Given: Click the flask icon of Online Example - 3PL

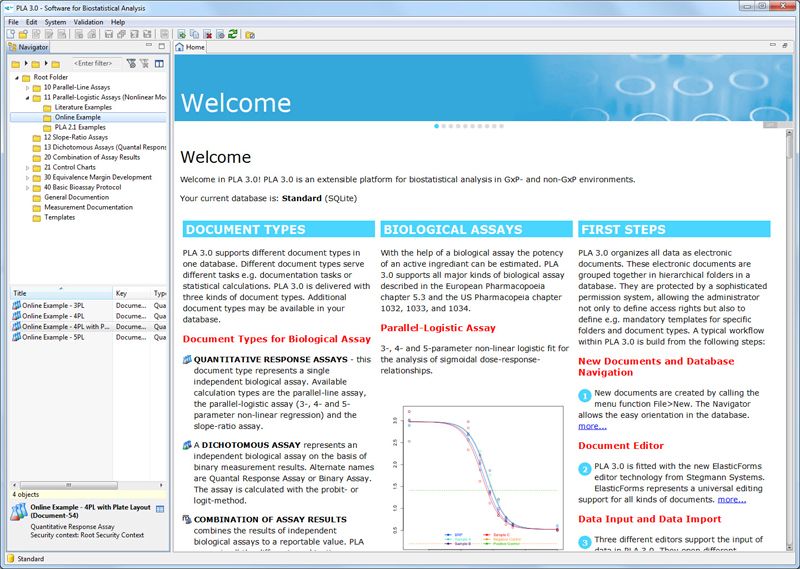Looking at the screenshot, I should (x=16, y=305).
